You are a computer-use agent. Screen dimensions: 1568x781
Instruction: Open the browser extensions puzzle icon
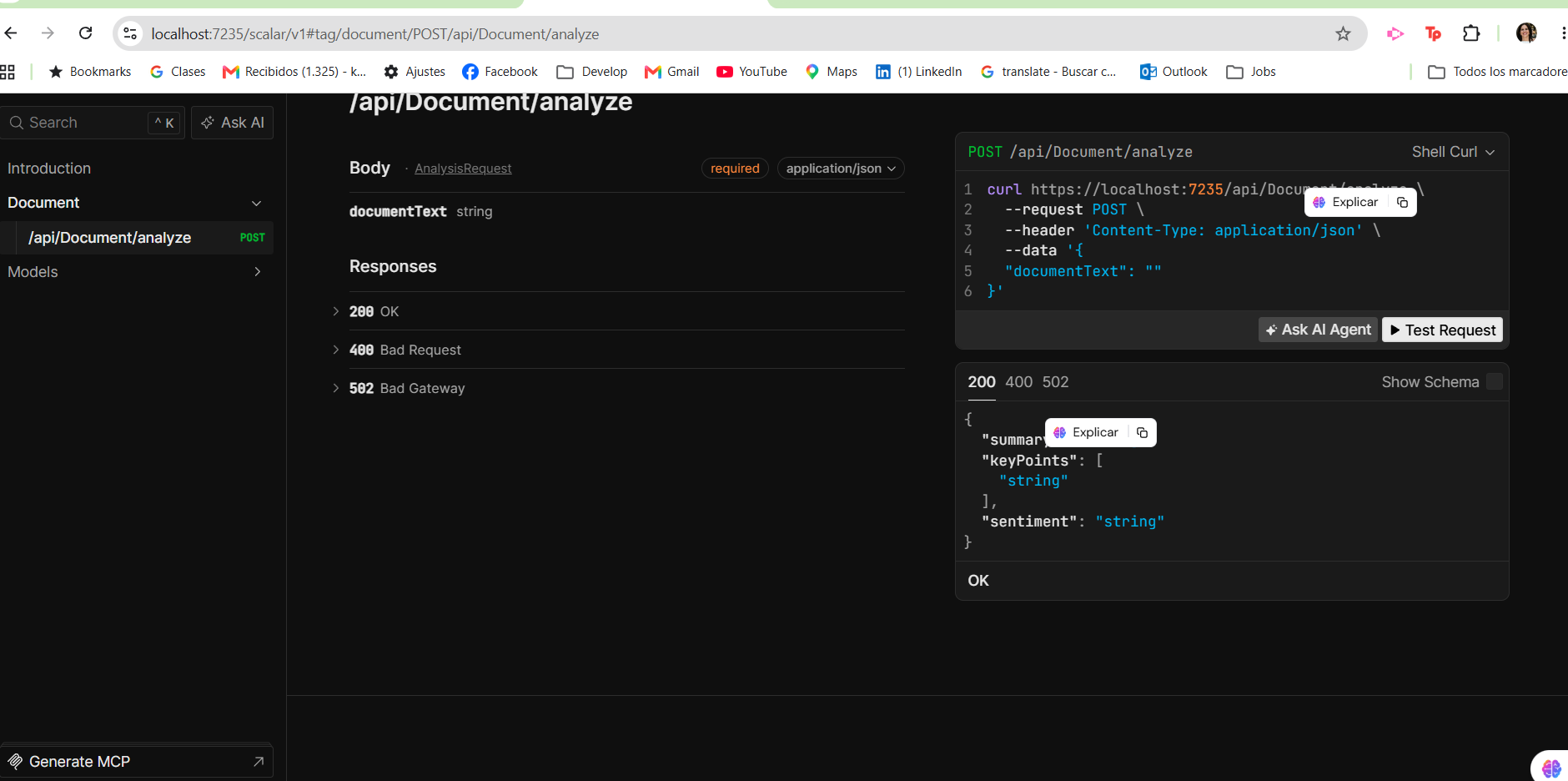click(x=1471, y=33)
